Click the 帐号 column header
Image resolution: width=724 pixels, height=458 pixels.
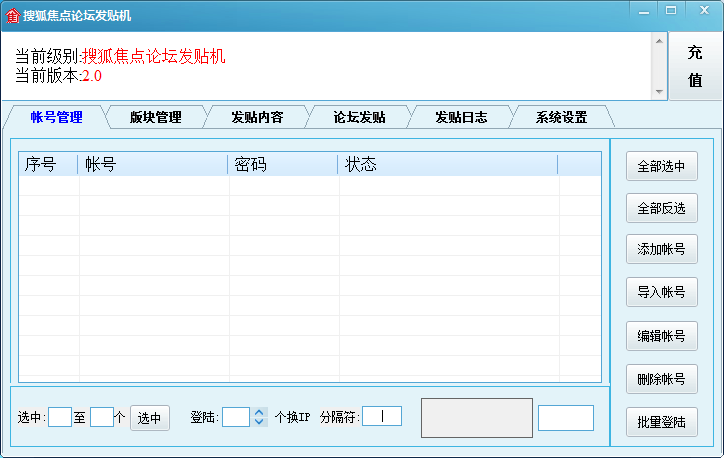pyautogui.click(x=153, y=164)
